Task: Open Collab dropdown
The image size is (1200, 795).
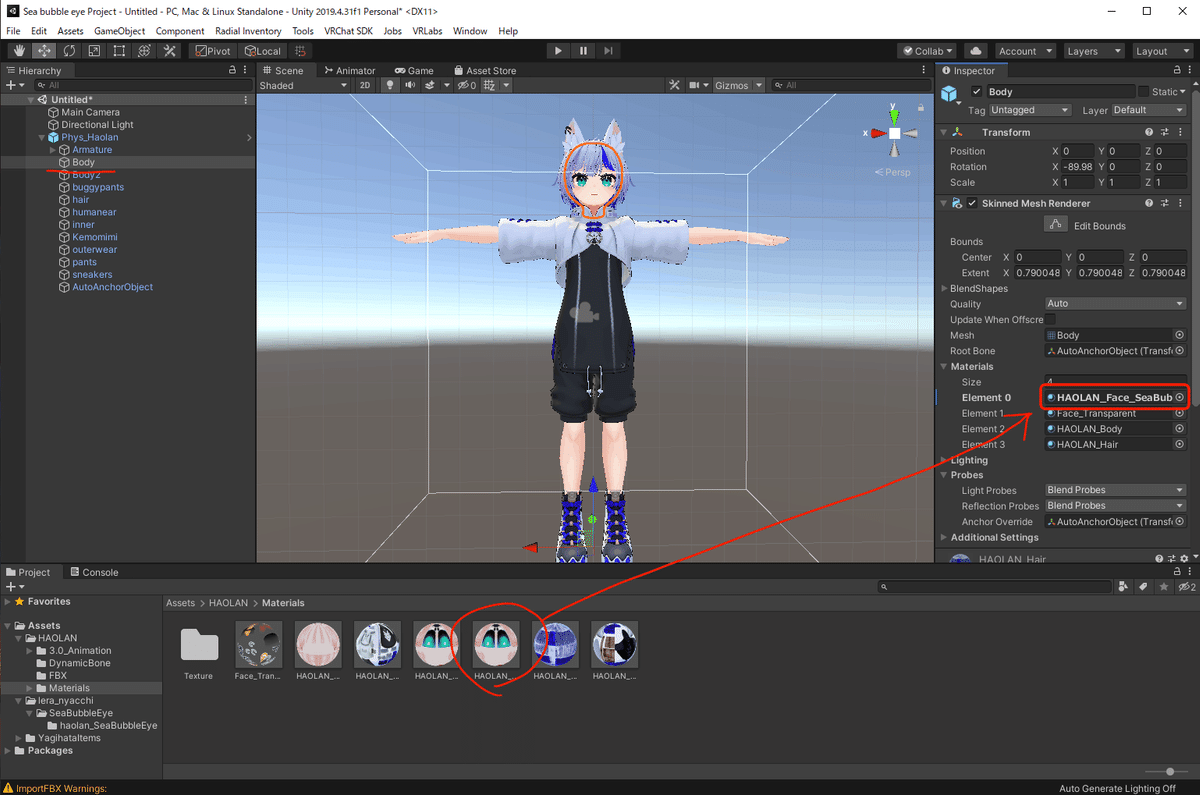Action: 926,51
